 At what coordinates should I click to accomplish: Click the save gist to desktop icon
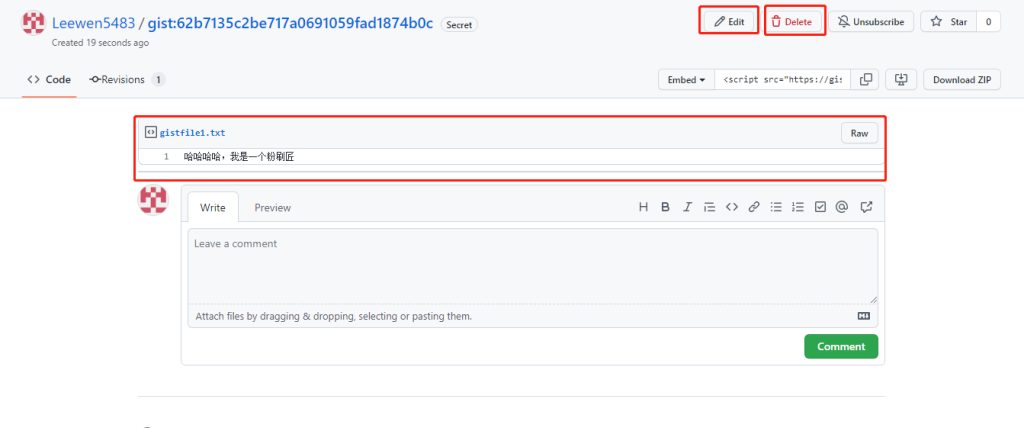[x=901, y=80]
